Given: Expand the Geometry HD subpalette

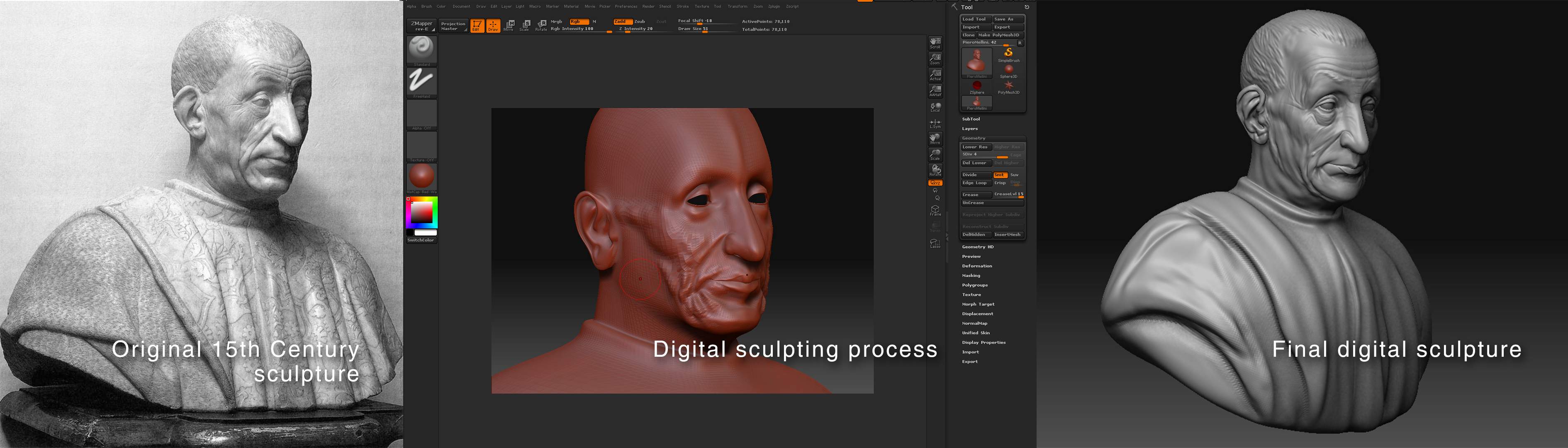Looking at the screenshot, I should (978, 247).
